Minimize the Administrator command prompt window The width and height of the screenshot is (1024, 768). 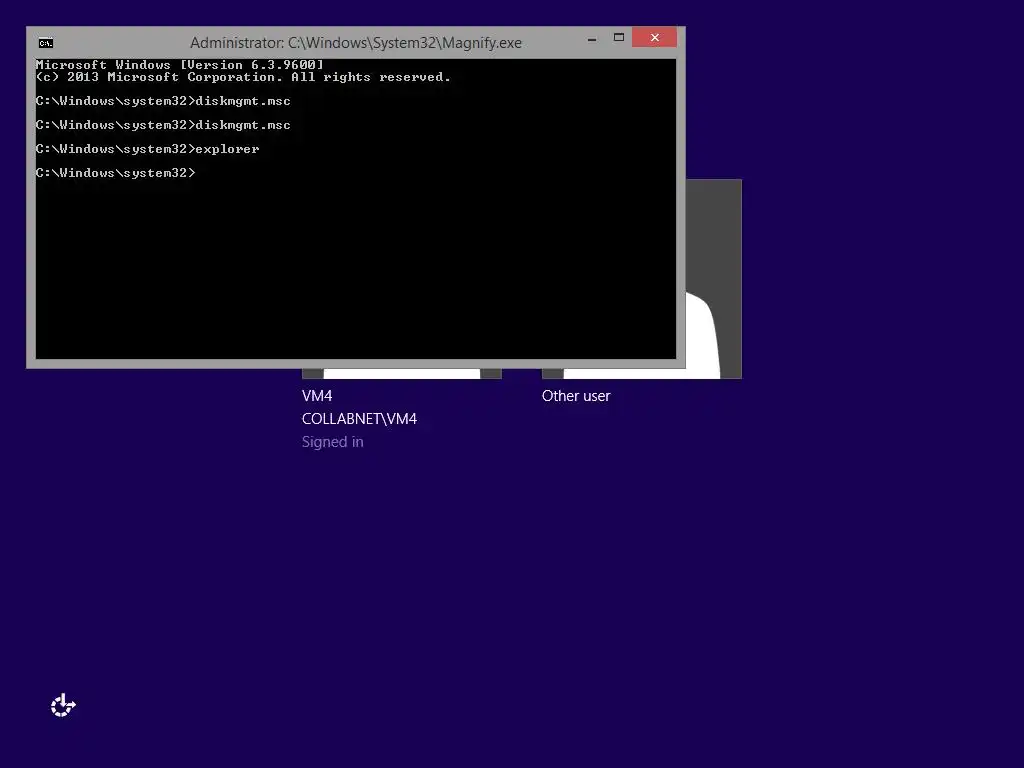pyautogui.click(x=592, y=38)
